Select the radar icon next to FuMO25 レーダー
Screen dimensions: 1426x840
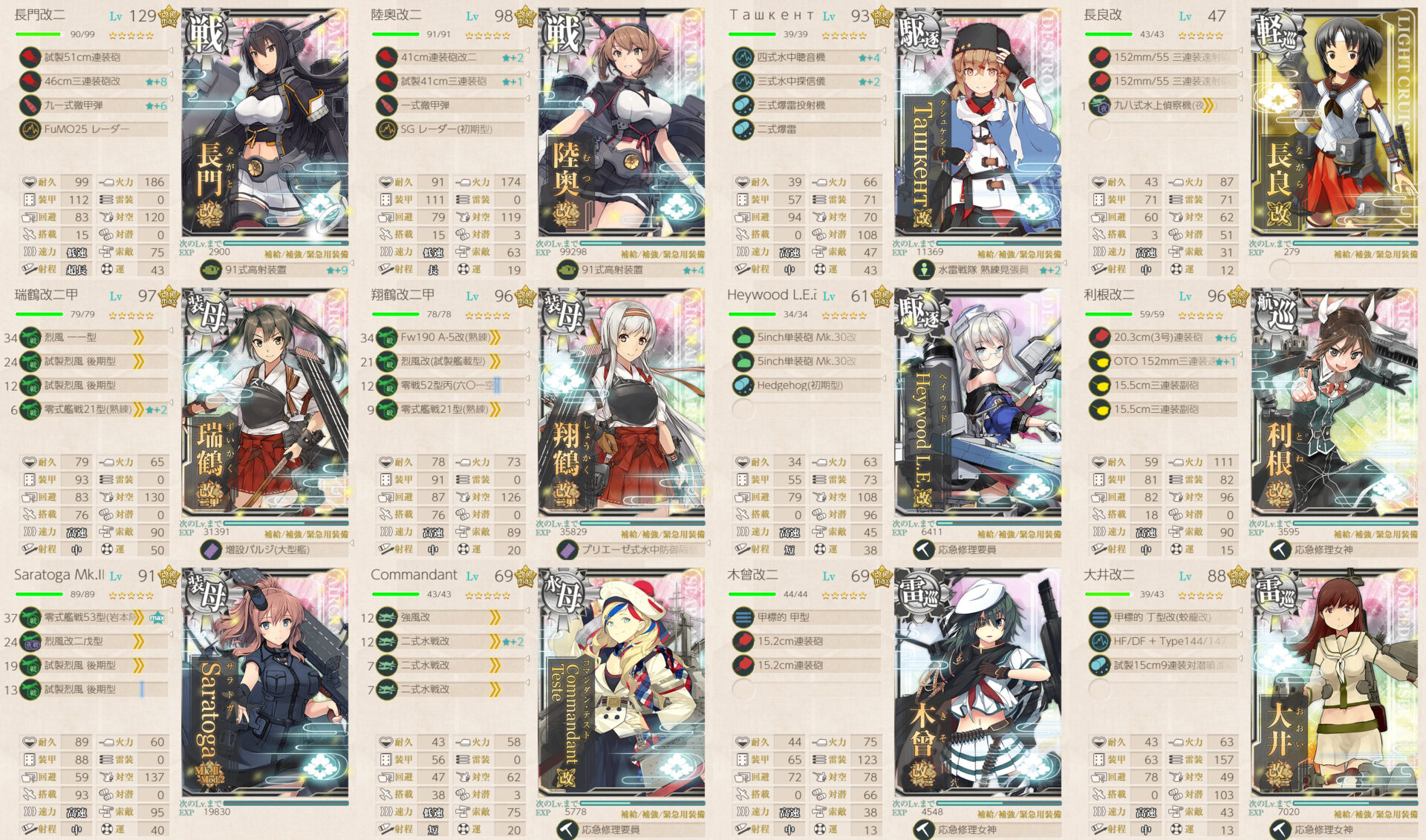tap(30, 129)
